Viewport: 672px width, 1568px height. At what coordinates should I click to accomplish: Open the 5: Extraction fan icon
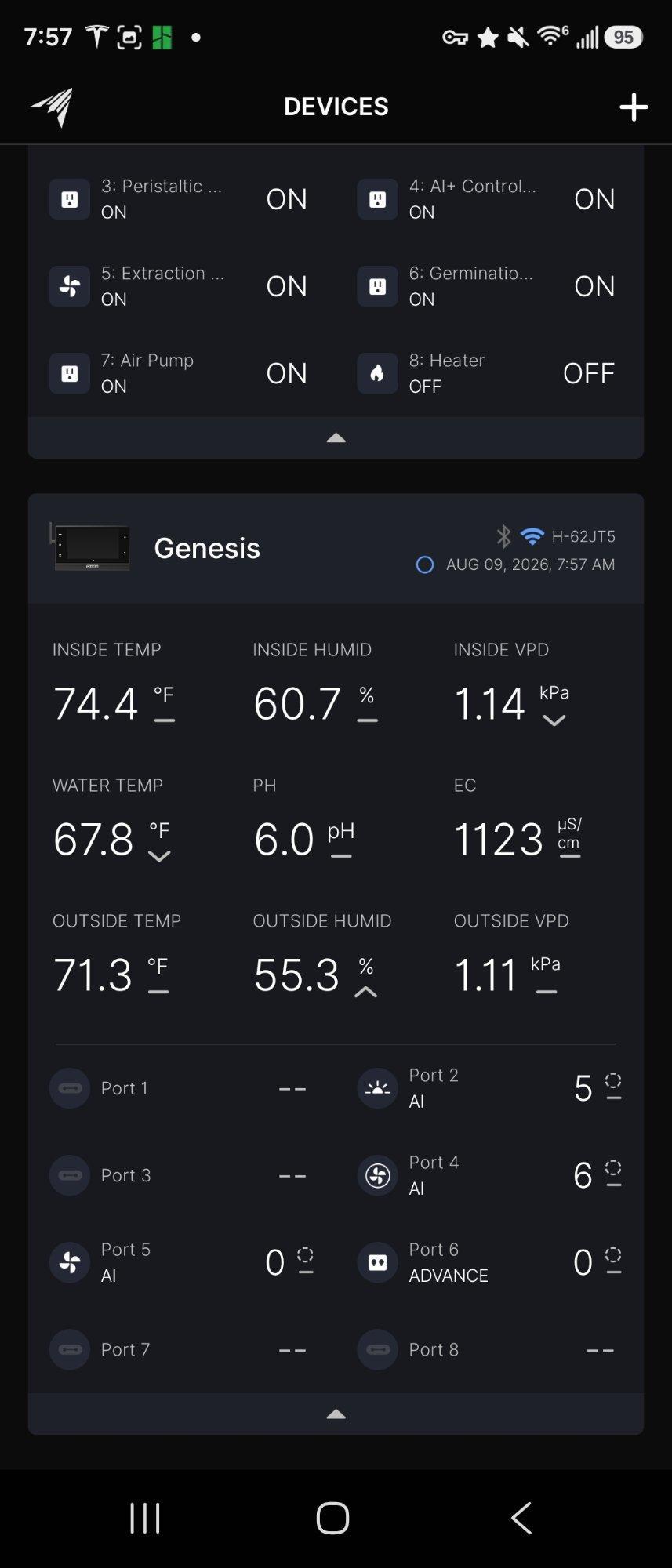70,286
